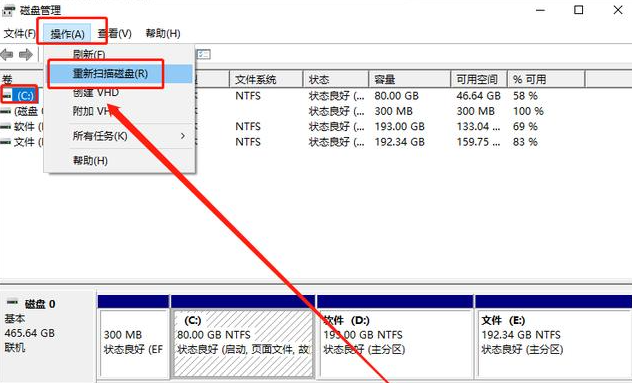Open the 操作(A) menu
633x383 pixels.
click(67, 34)
